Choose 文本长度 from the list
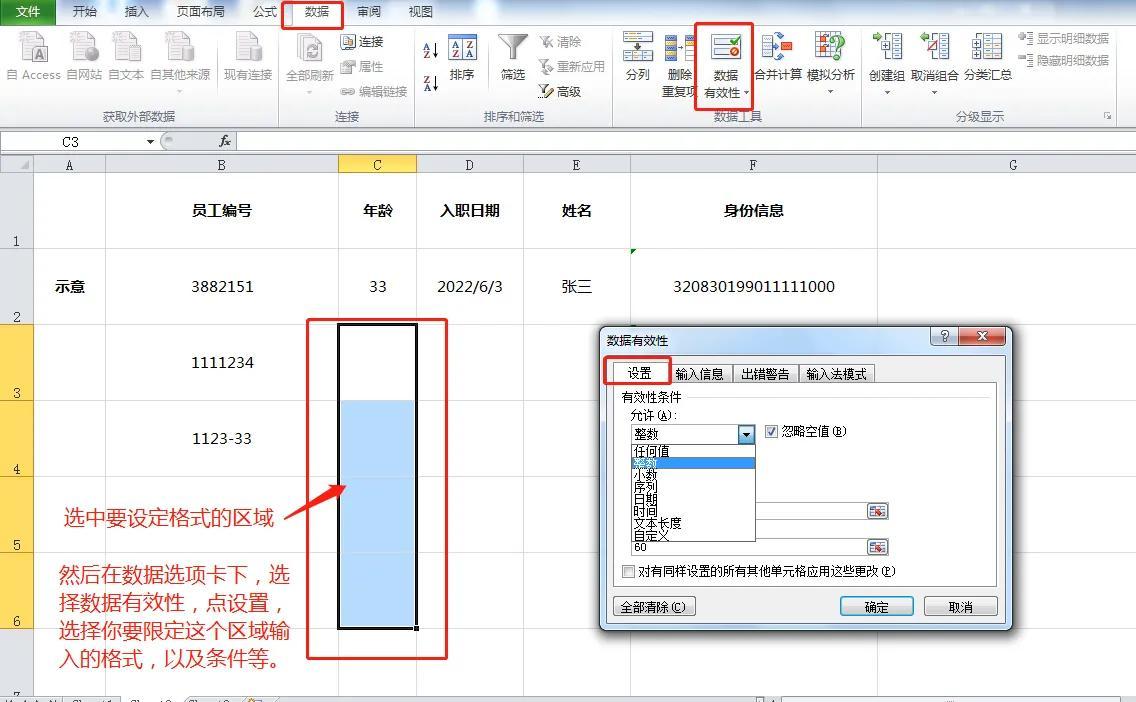 point(693,523)
